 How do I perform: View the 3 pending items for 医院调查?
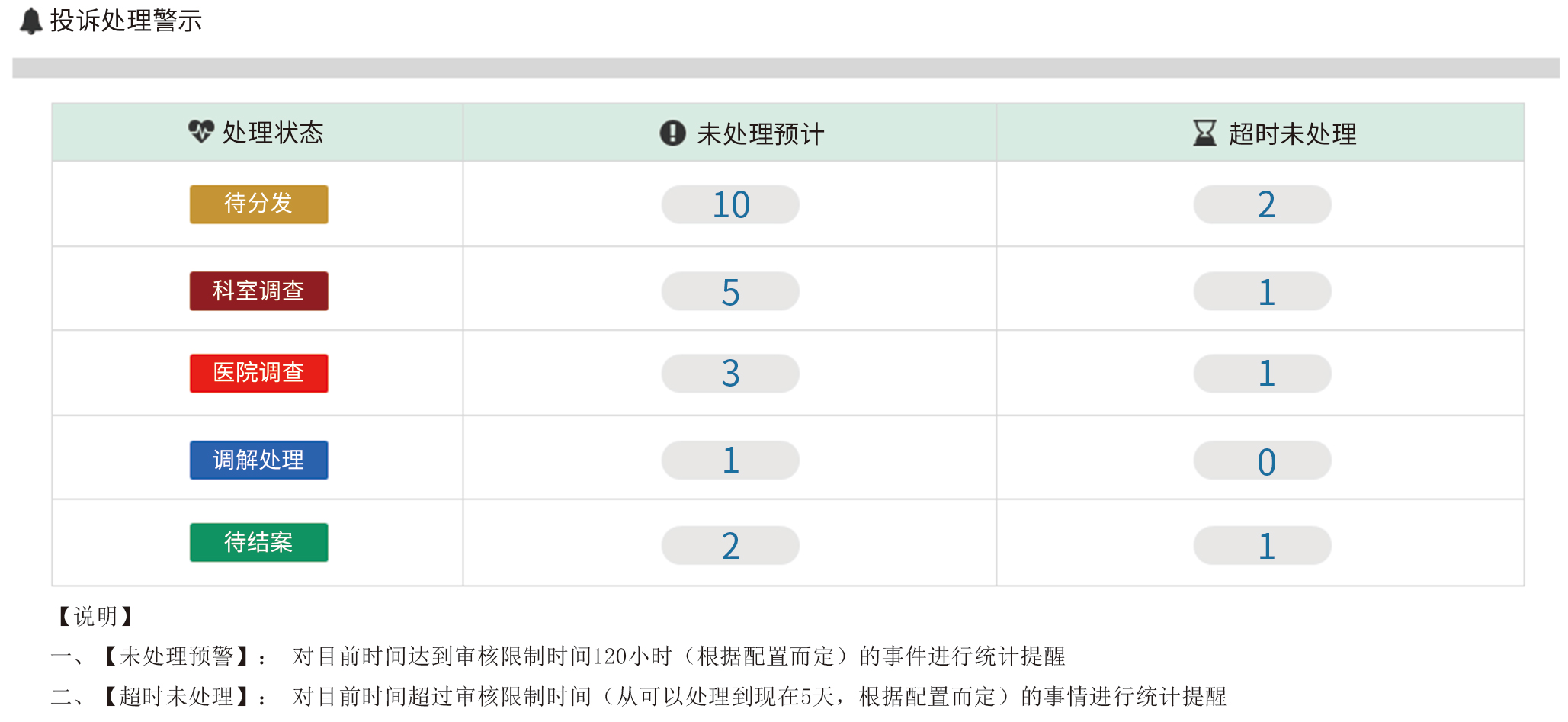tap(730, 374)
